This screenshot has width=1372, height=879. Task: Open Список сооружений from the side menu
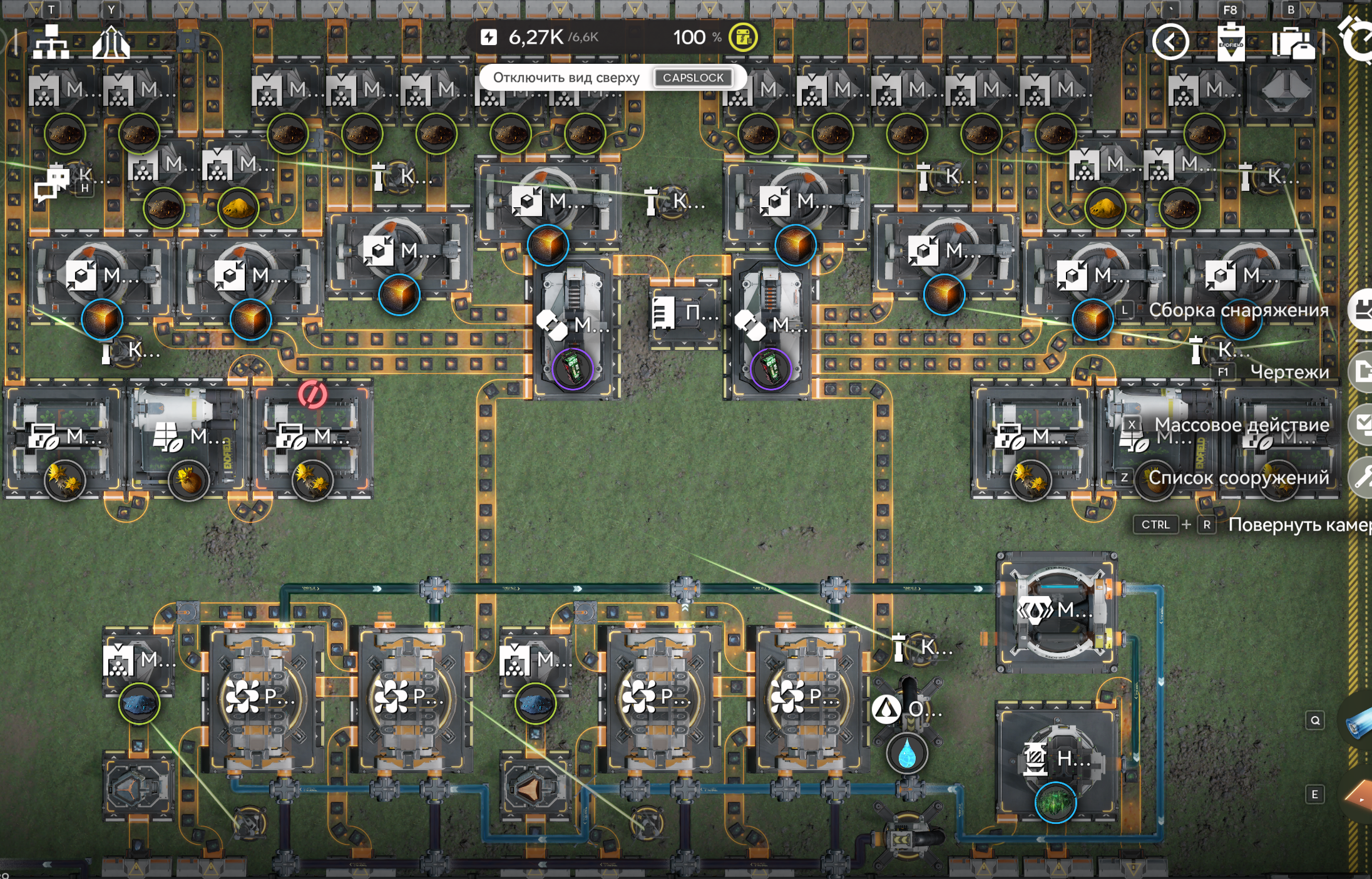(1238, 478)
